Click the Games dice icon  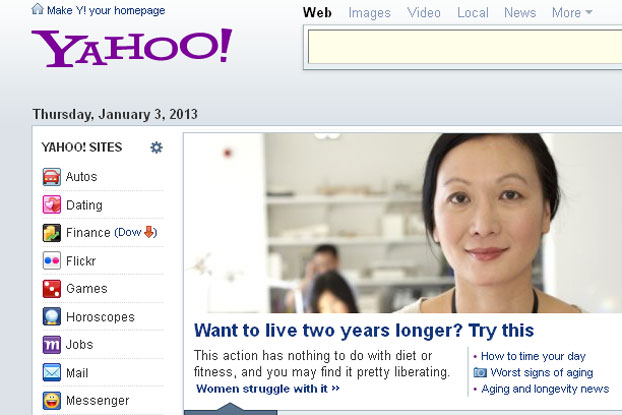[x=52, y=289]
